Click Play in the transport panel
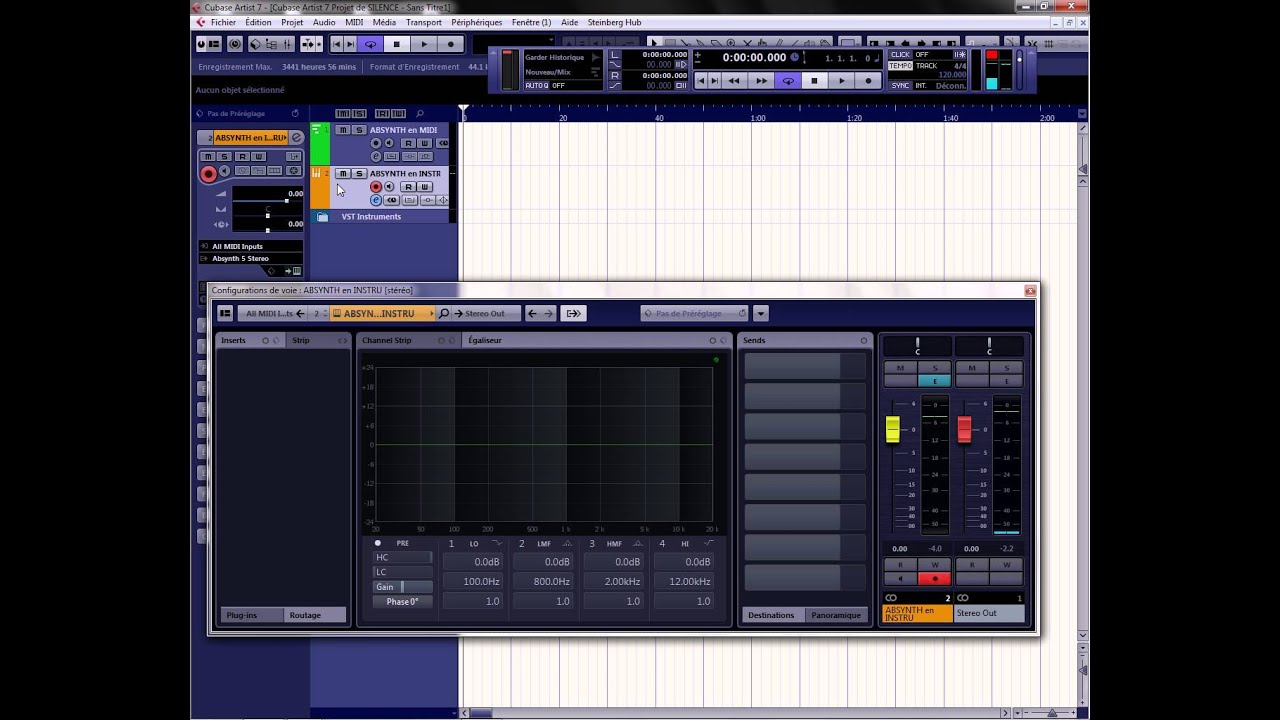The width and height of the screenshot is (1280, 720). tap(841, 81)
